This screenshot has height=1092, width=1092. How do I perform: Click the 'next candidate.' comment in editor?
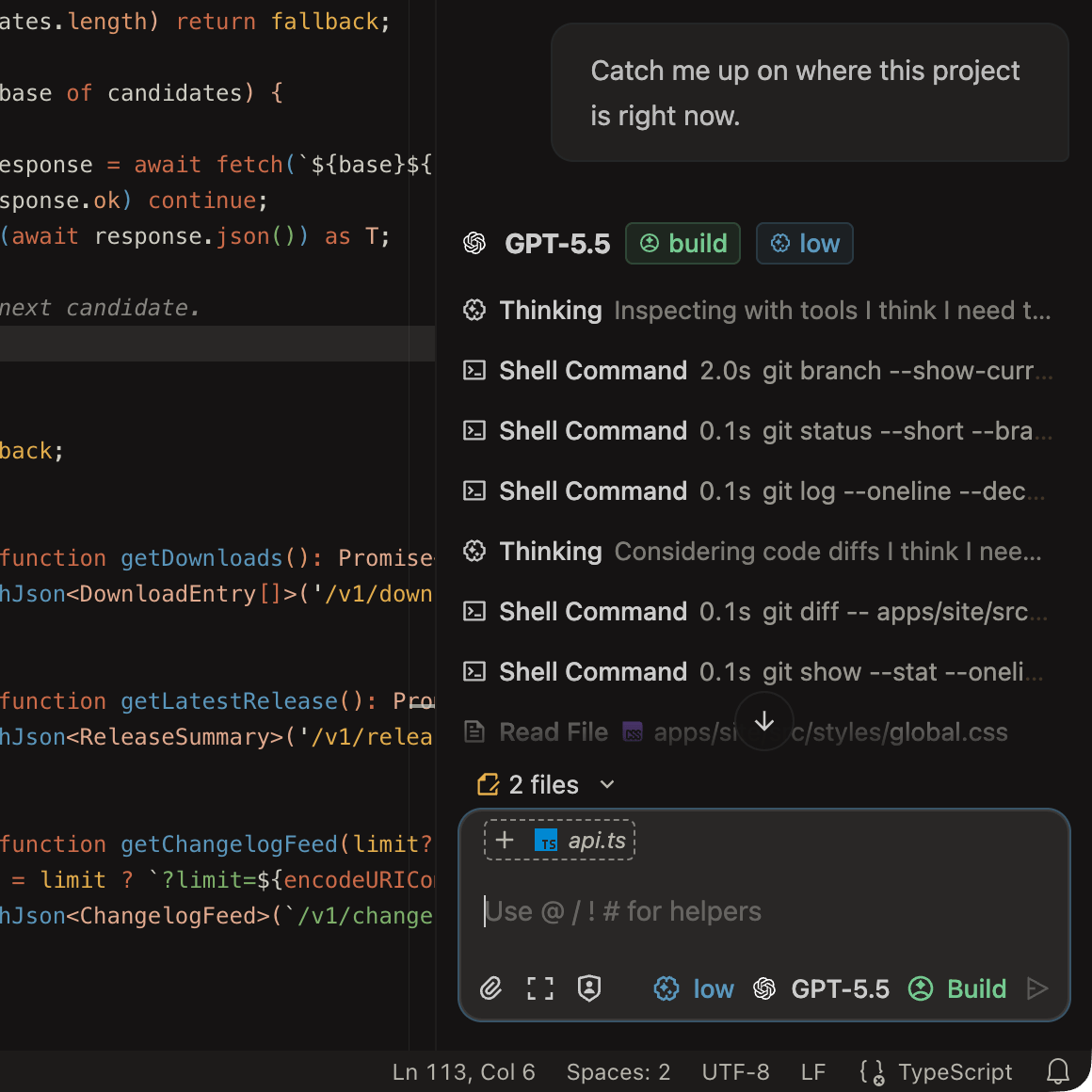[x=101, y=307]
